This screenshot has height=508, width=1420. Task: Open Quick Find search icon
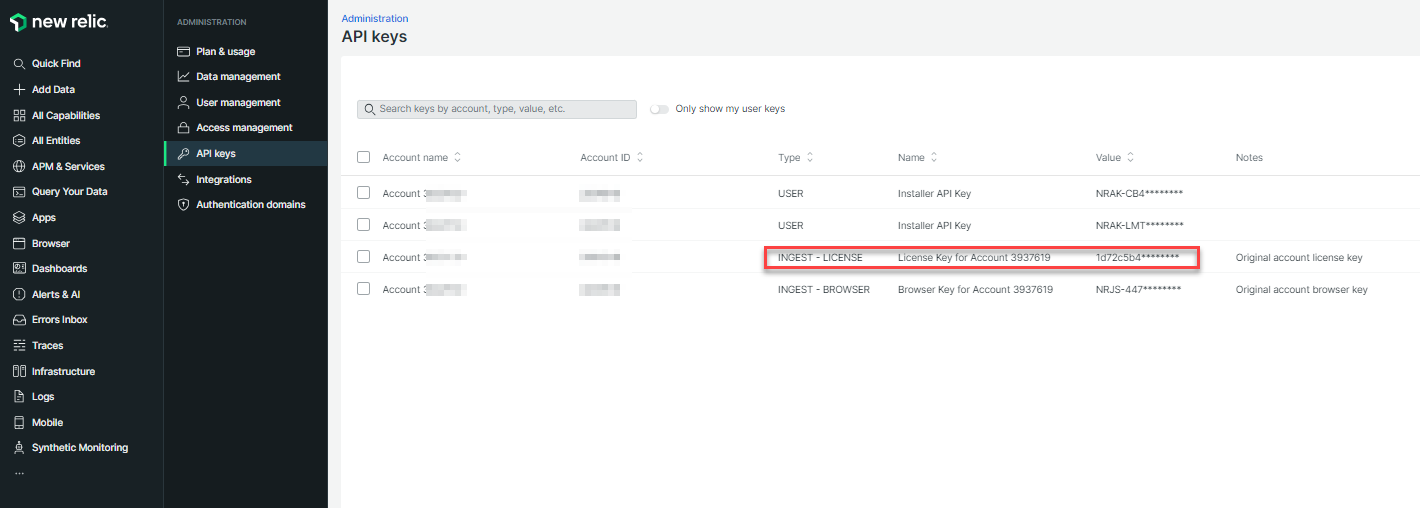19,64
